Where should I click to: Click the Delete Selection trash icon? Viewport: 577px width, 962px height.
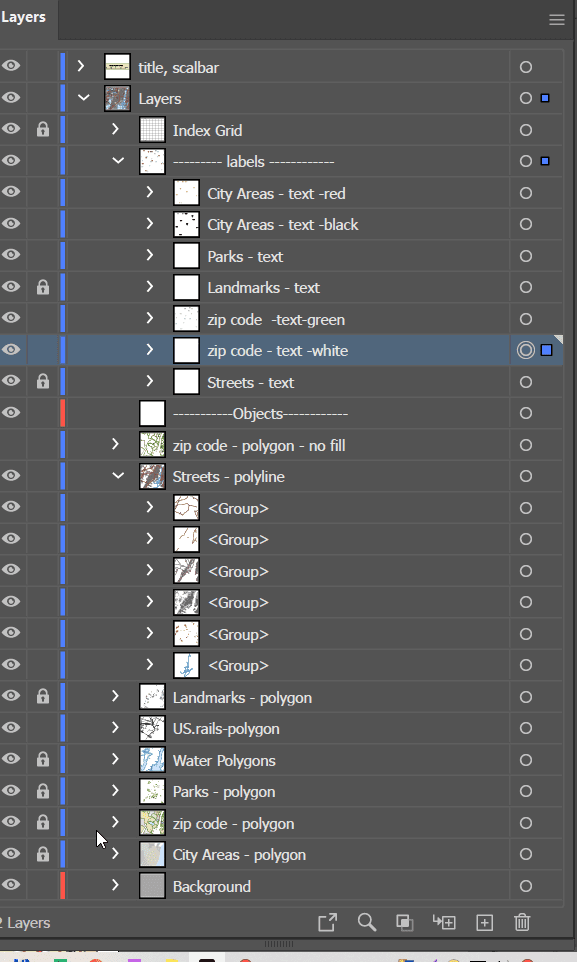[522, 922]
